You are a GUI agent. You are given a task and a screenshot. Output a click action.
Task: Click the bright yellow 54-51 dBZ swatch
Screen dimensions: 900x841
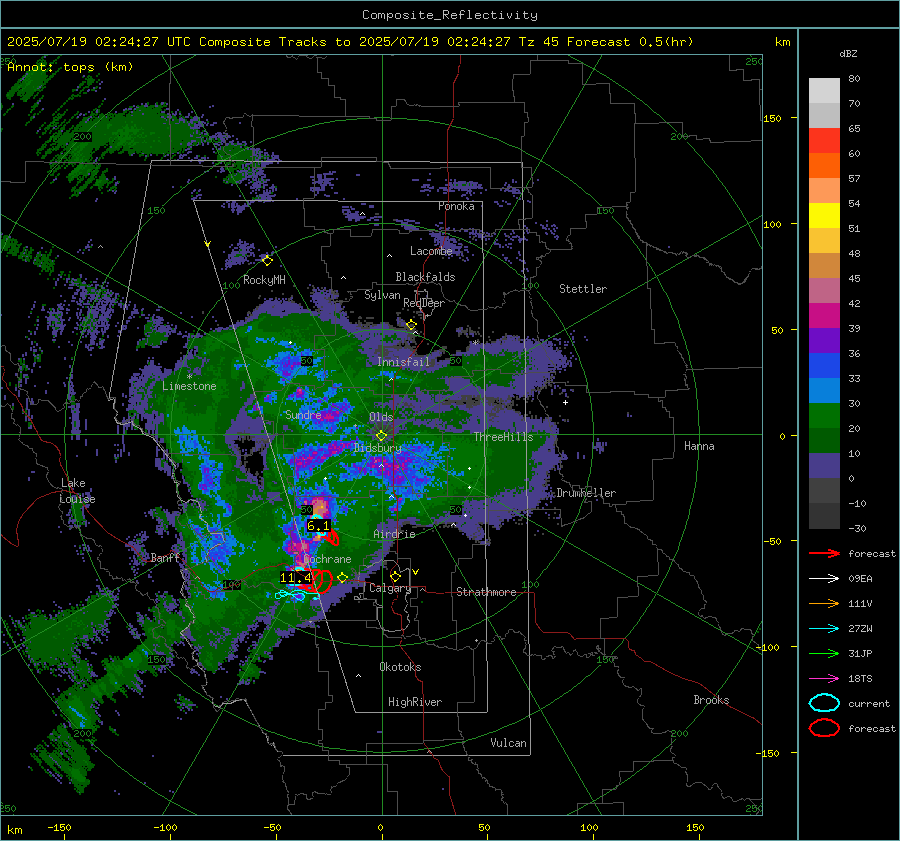point(824,216)
